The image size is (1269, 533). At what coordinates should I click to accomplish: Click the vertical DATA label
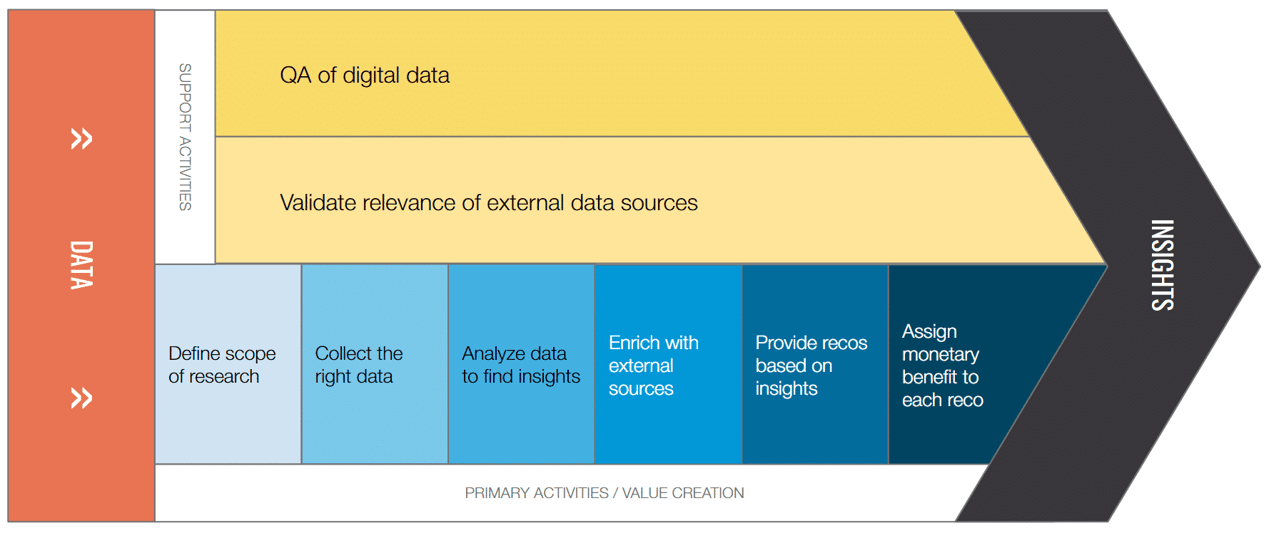click(81, 265)
